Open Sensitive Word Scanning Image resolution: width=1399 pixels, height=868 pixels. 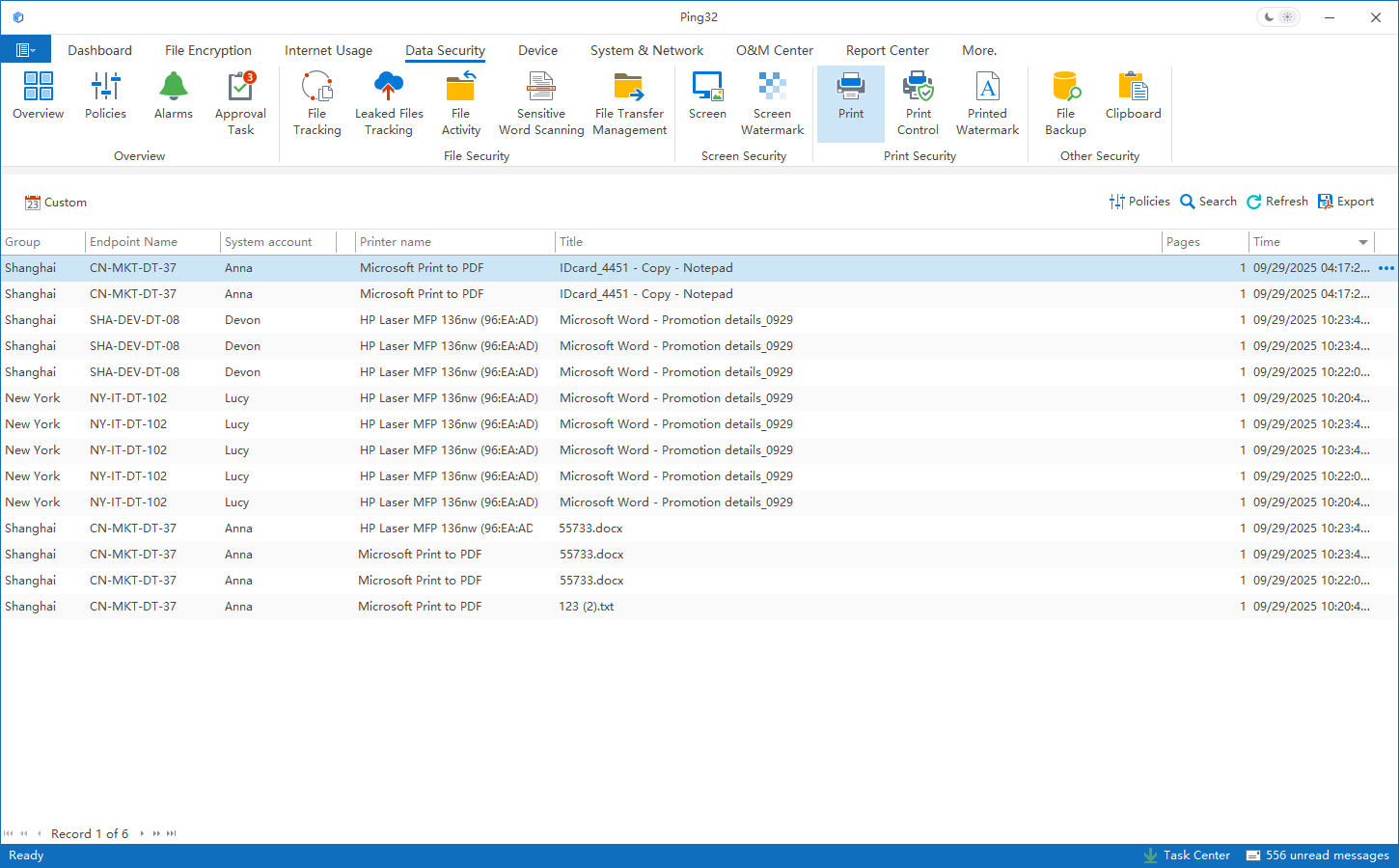(541, 103)
